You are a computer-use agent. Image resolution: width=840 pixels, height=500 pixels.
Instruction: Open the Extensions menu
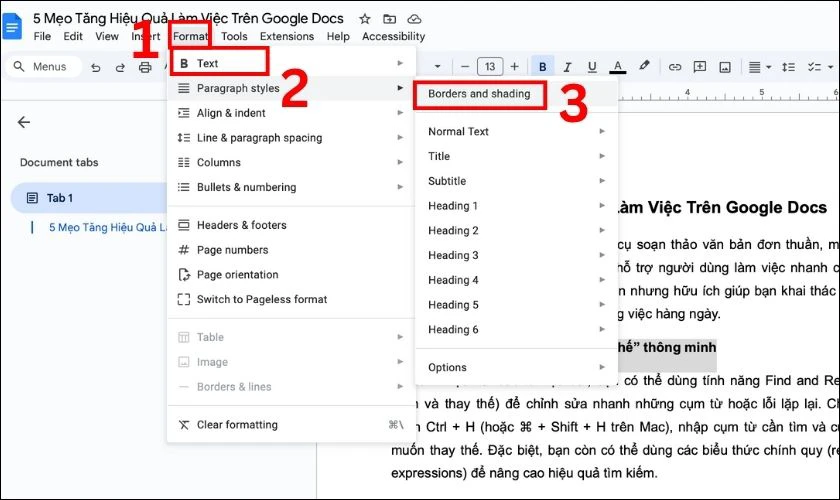(287, 36)
